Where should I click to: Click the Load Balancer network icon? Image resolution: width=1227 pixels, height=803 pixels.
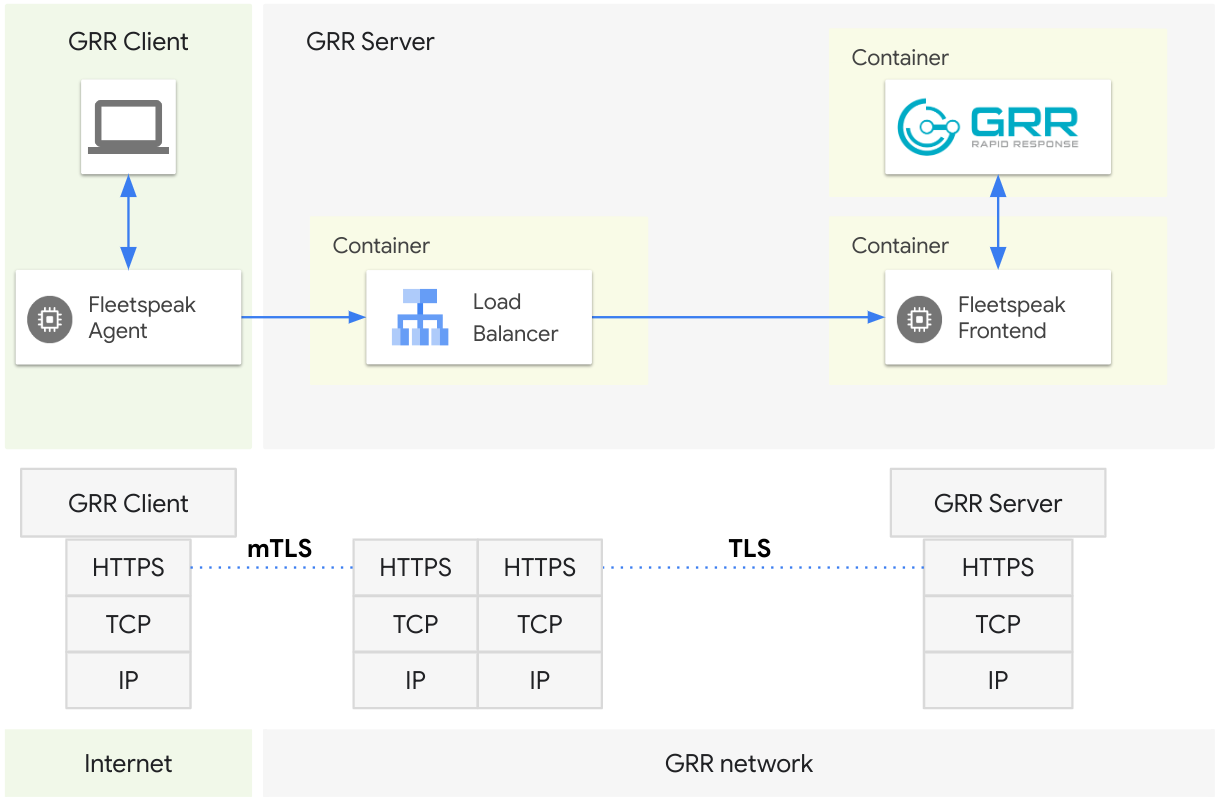pyautogui.click(x=419, y=317)
